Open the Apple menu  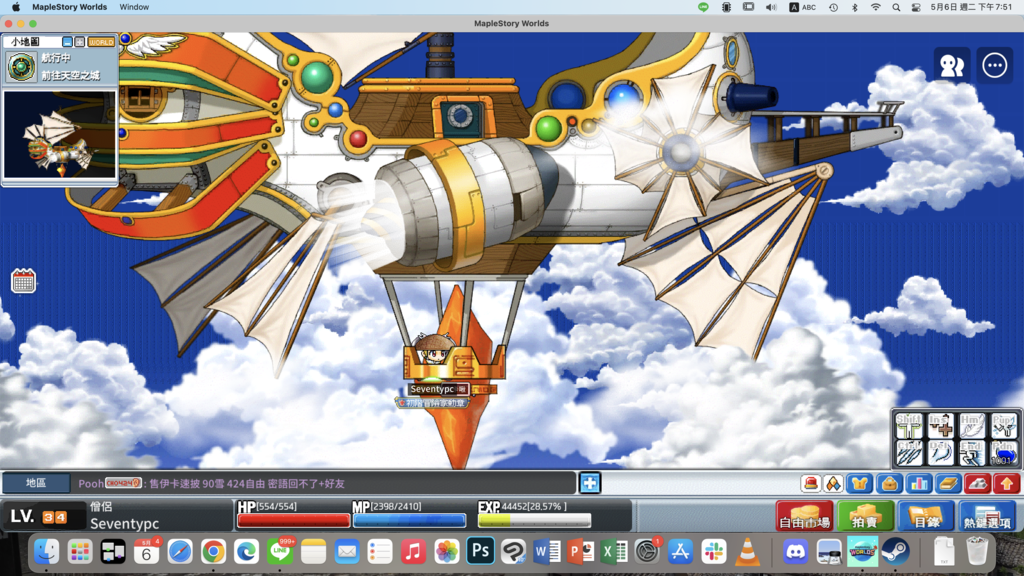(x=16, y=7)
